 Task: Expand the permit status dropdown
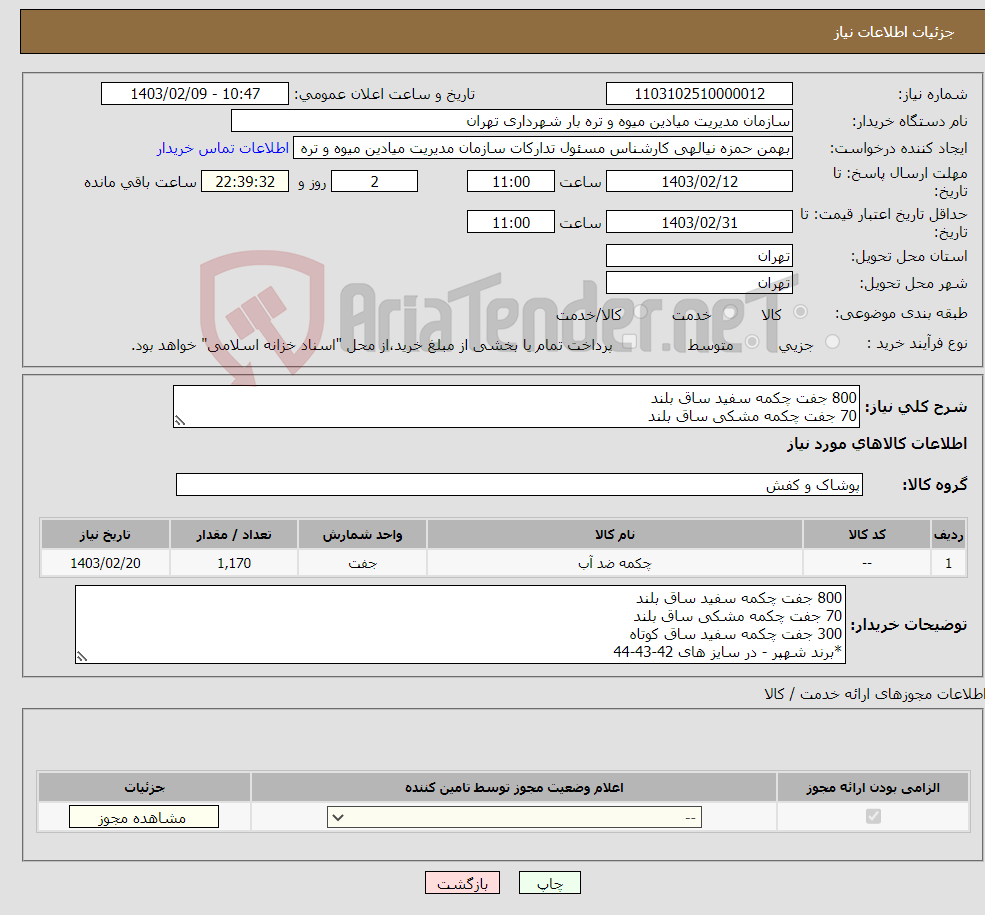coord(514,817)
